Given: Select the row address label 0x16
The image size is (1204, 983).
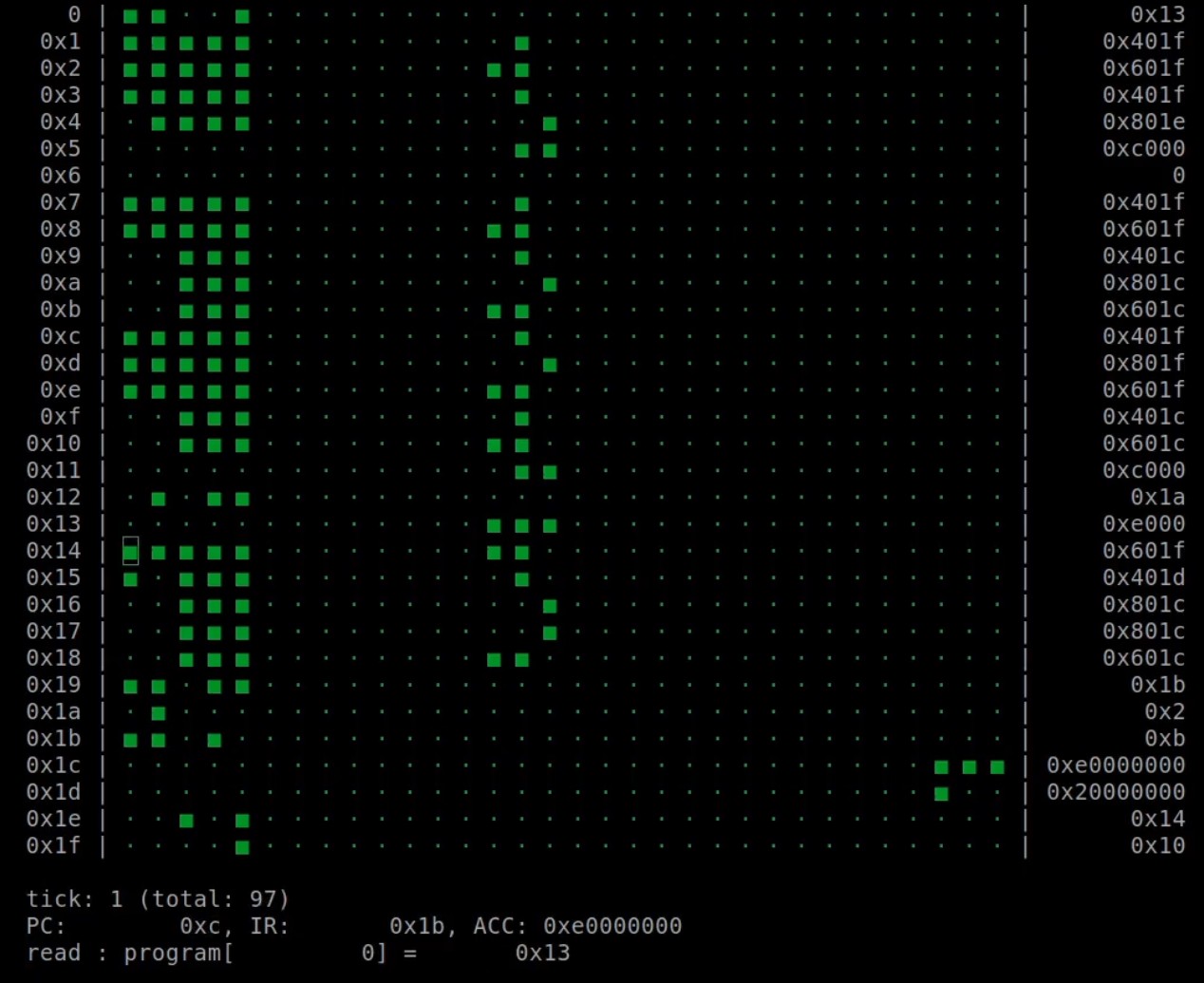Looking at the screenshot, I should [53, 604].
